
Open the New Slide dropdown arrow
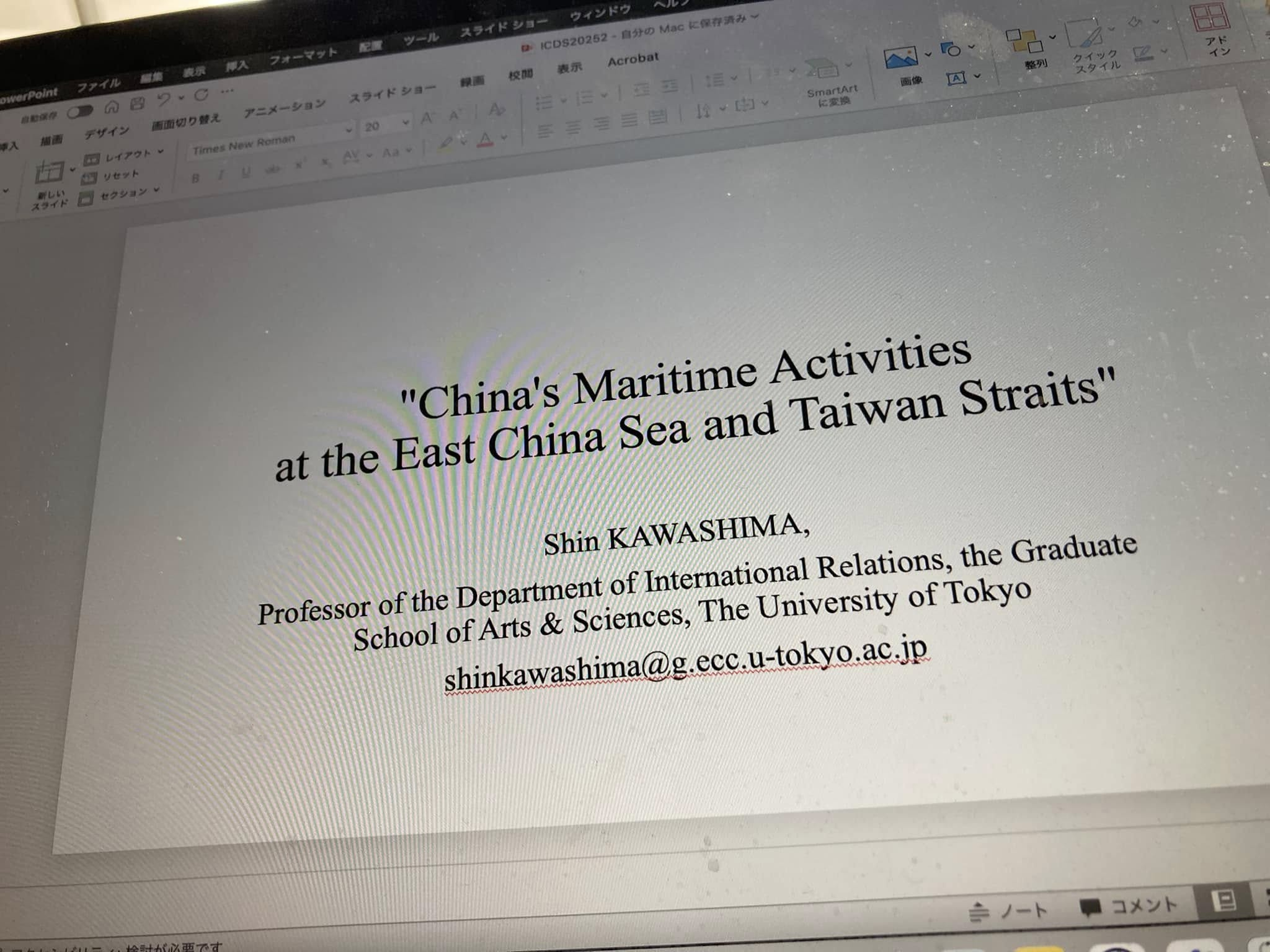[73, 169]
